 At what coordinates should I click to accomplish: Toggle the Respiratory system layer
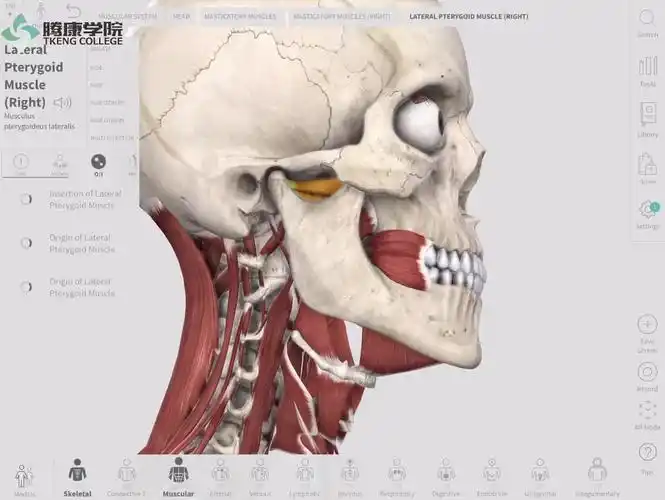[397, 475]
